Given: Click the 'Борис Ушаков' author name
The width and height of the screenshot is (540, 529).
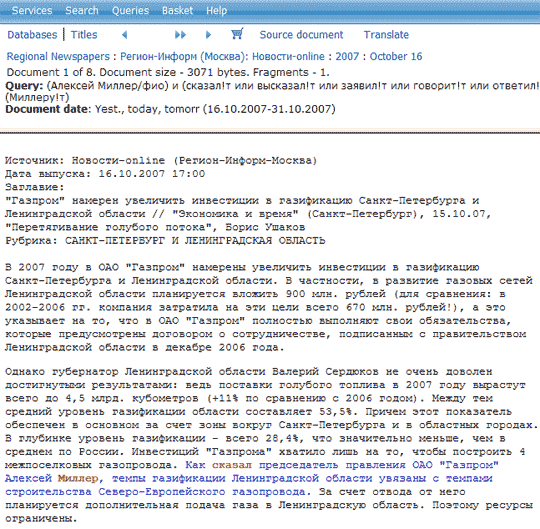Looking at the screenshot, I should (265, 227).
